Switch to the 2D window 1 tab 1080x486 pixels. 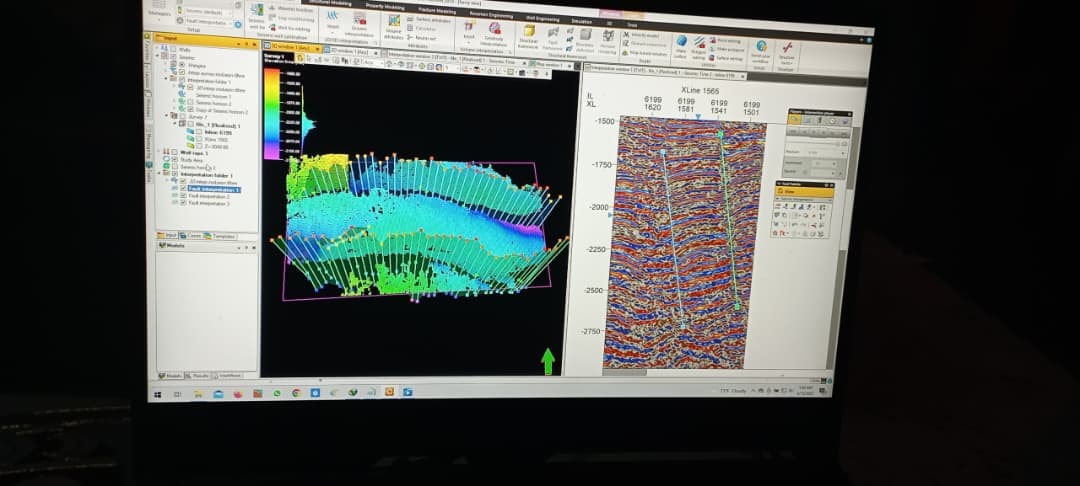(x=349, y=52)
